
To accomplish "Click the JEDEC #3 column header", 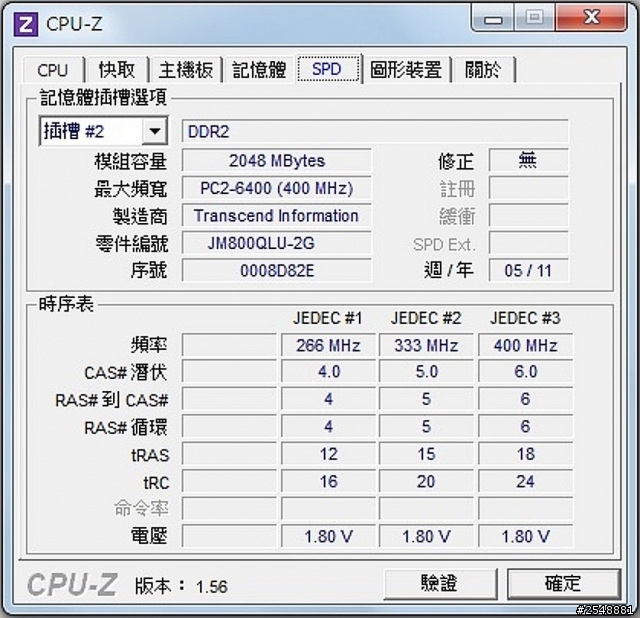I will [x=526, y=318].
